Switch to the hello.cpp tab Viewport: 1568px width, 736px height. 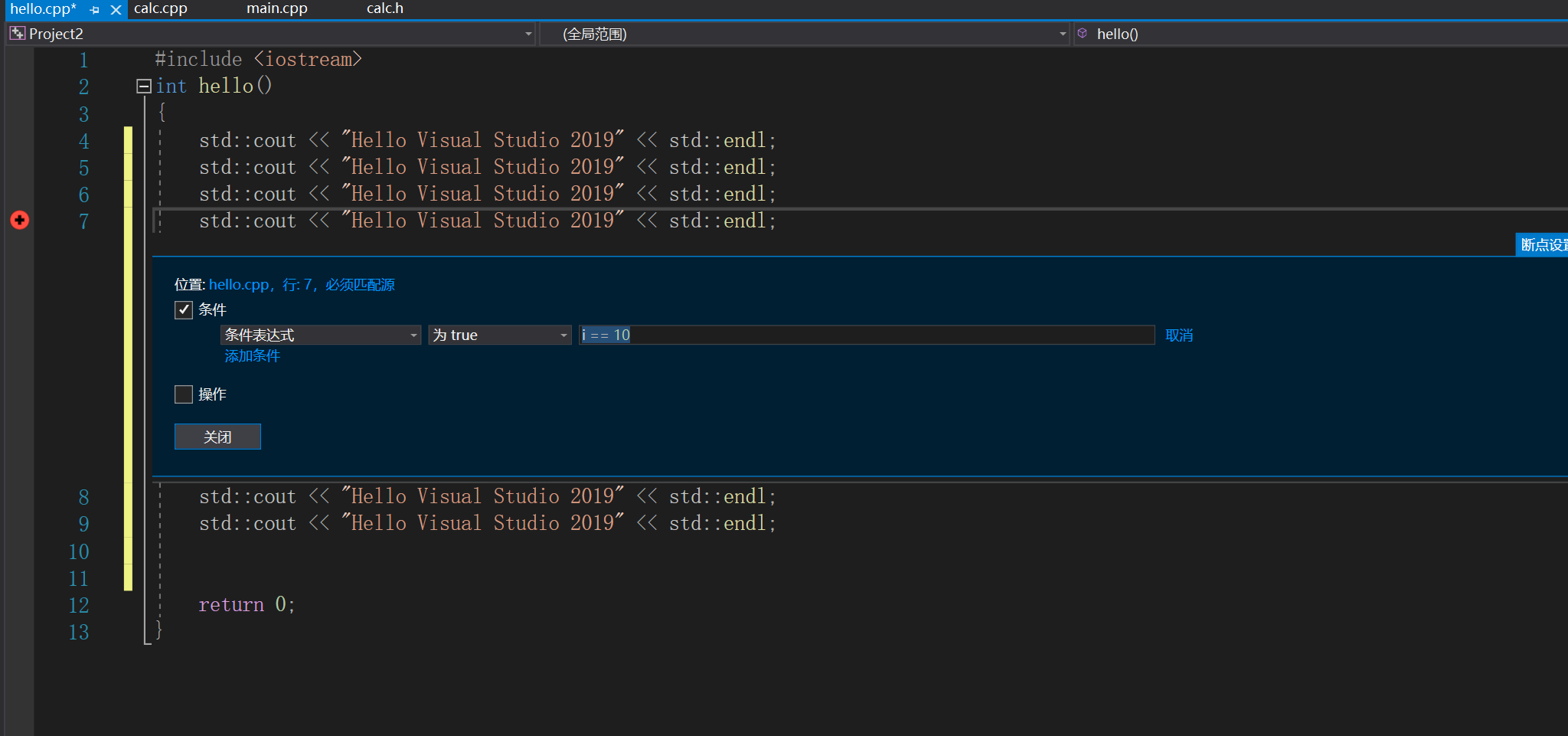pos(43,9)
